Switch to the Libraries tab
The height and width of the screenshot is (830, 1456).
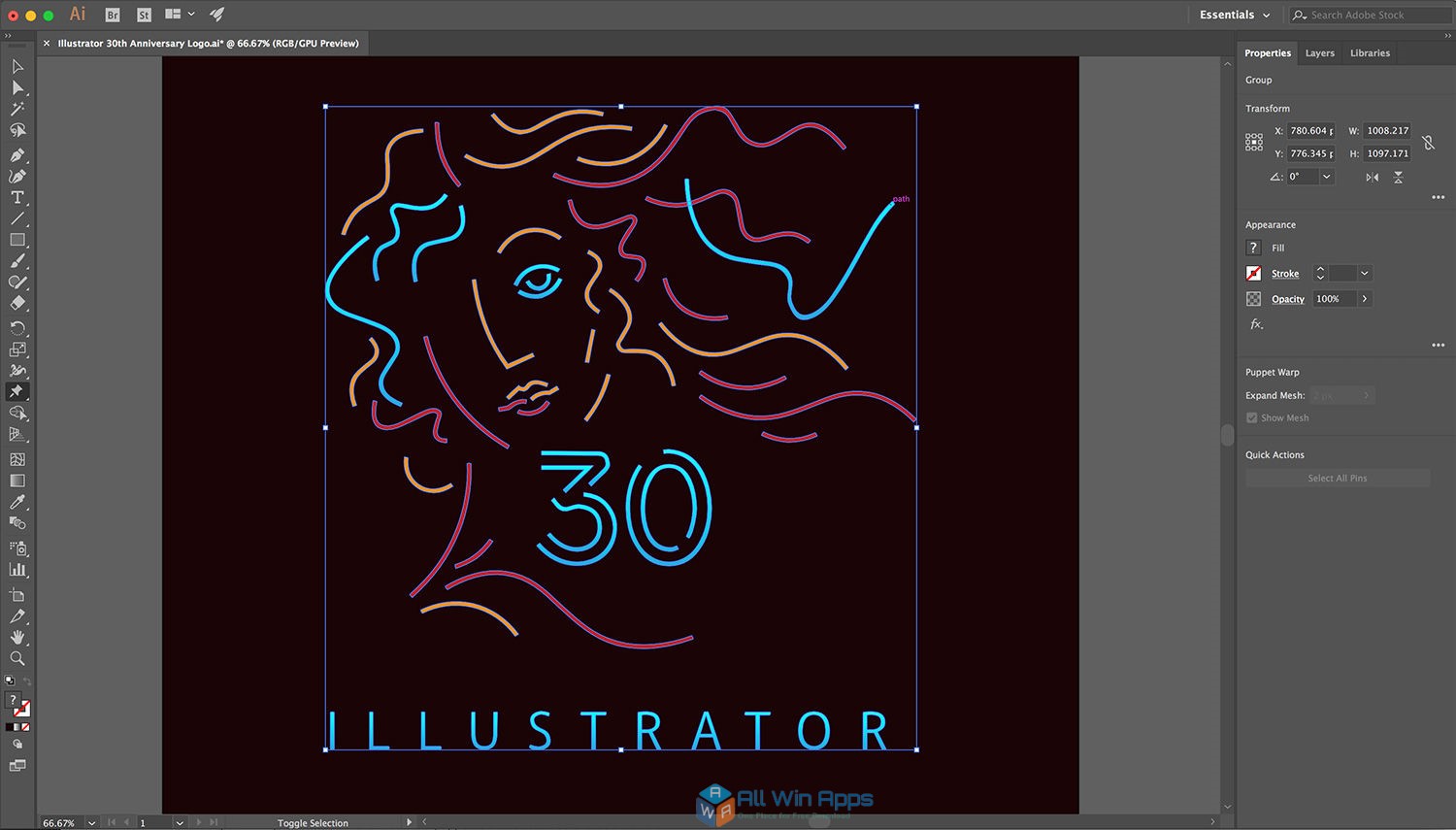point(1370,53)
